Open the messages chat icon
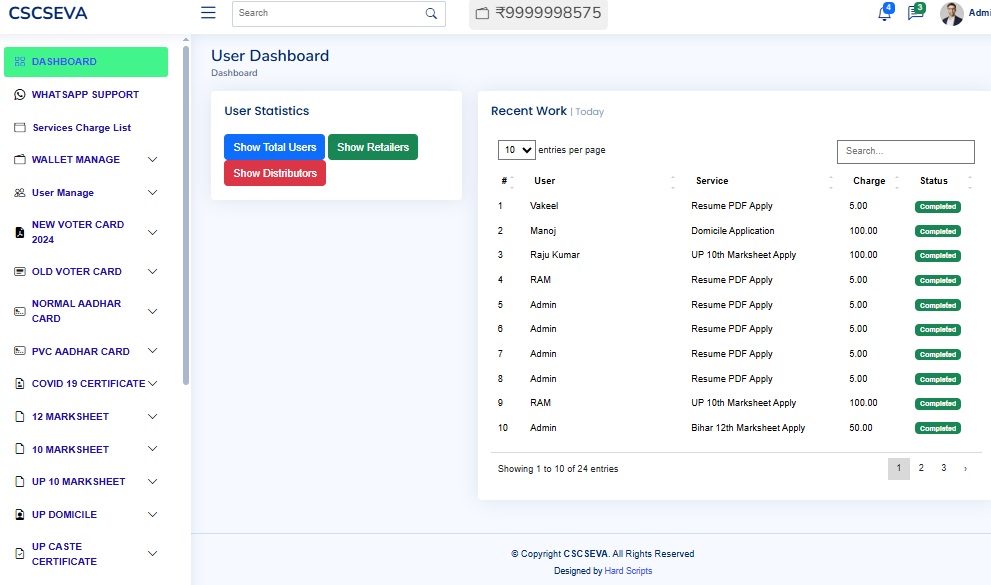Viewport: 991px width, 585px height. click(x=914, y=14)
